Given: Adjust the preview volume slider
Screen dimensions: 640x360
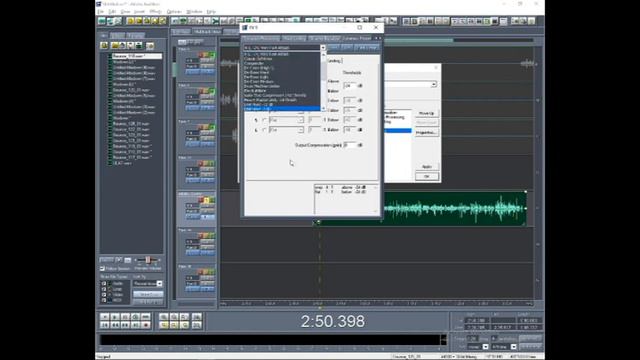Looking at the screenshot, I should pyautogui.click(x=148, y=260).
